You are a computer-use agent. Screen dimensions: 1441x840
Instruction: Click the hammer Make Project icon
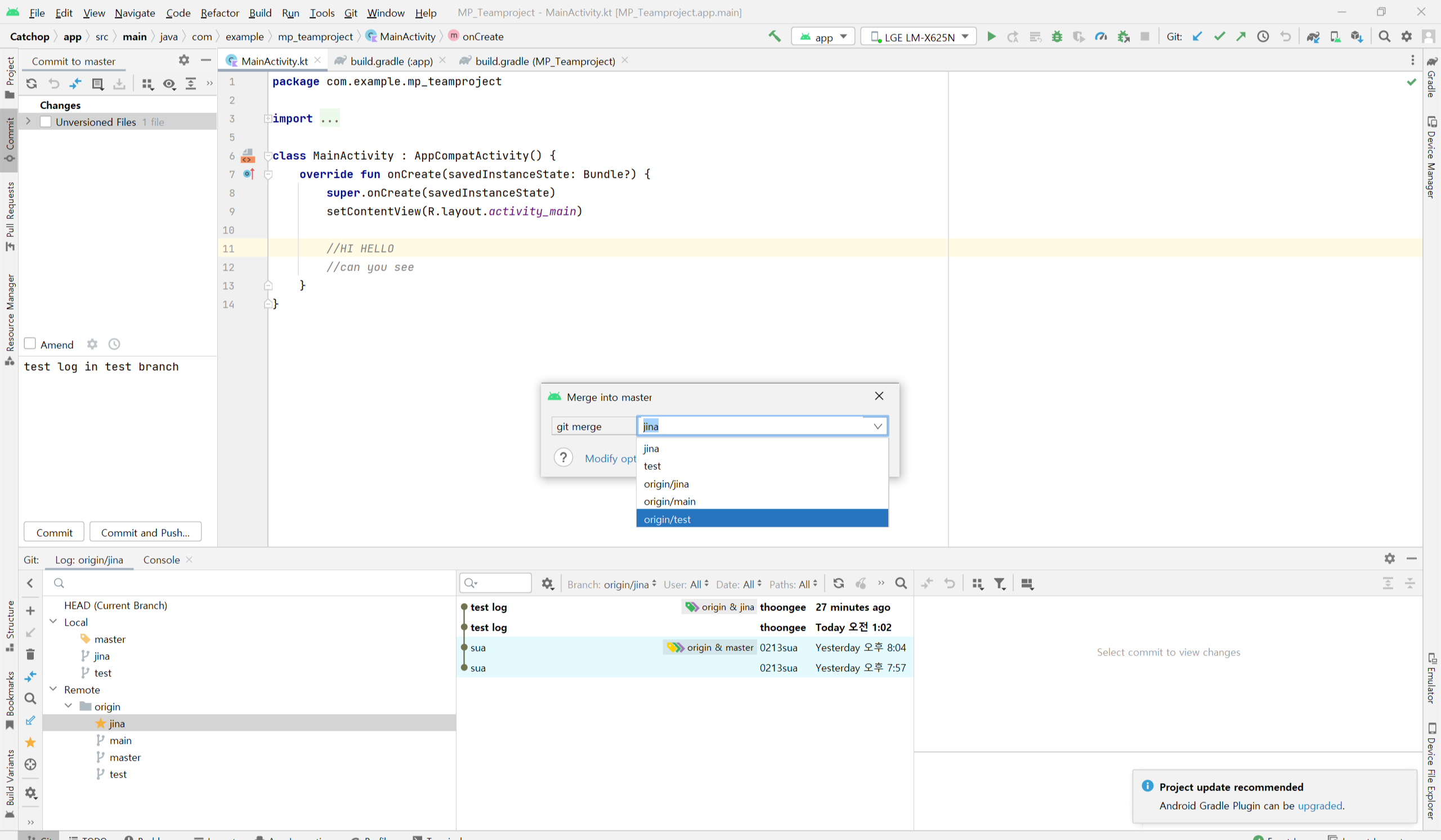(774, 37)
